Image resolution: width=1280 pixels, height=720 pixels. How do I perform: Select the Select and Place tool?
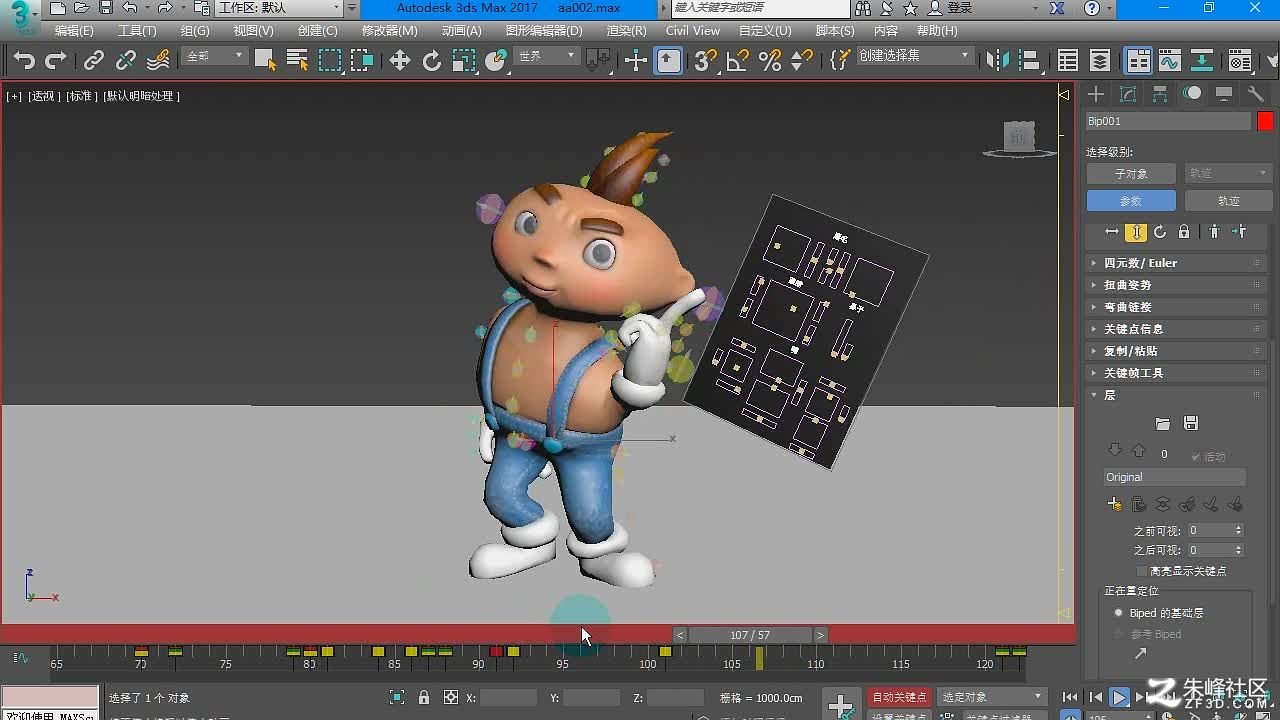pyautogui.click(x=496, y=61)
